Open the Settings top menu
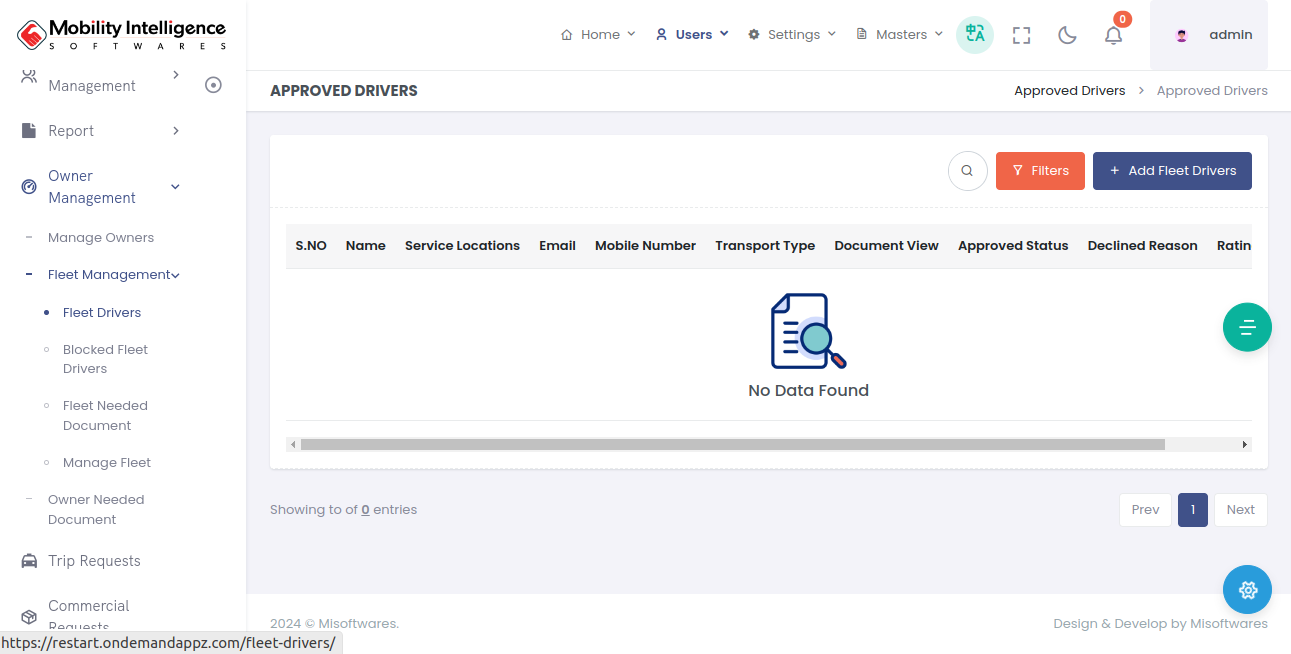Image resolution: width=1291 pixels, height=654 pixels. (x=792, y=35)
